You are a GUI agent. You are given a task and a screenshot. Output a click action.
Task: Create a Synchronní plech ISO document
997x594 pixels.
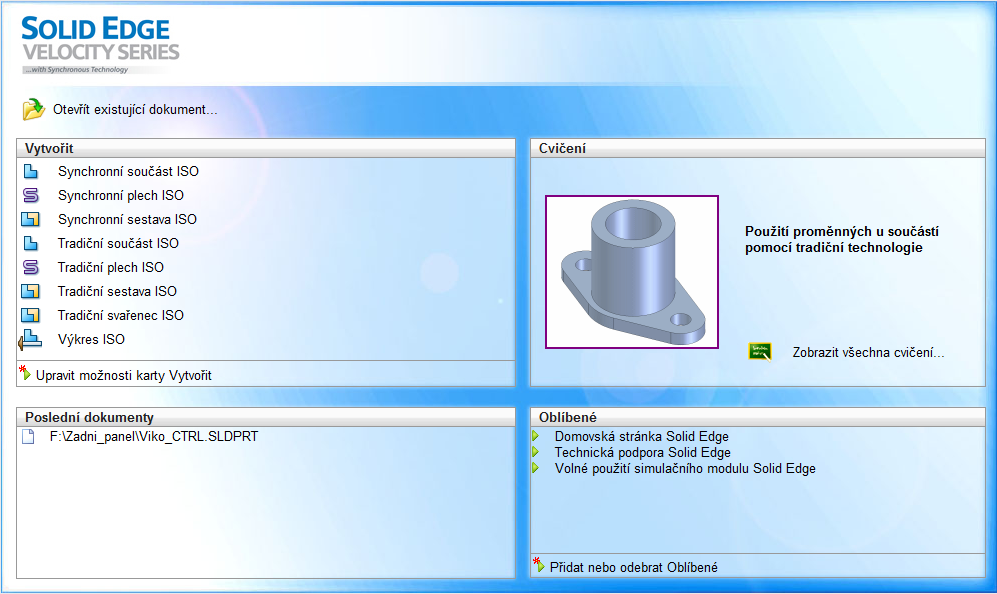(121, 196)
